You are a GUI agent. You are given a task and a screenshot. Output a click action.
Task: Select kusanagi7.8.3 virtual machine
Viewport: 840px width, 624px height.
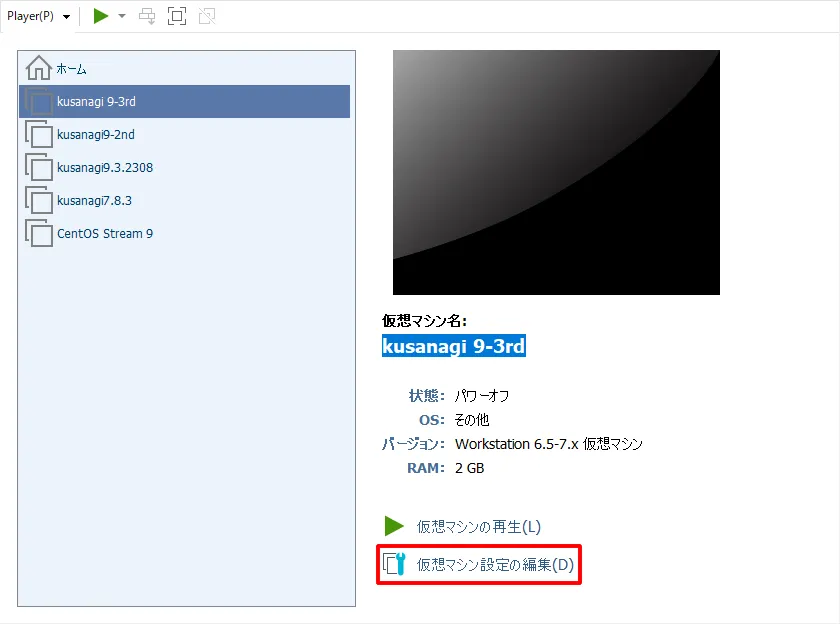coord(184,200)
